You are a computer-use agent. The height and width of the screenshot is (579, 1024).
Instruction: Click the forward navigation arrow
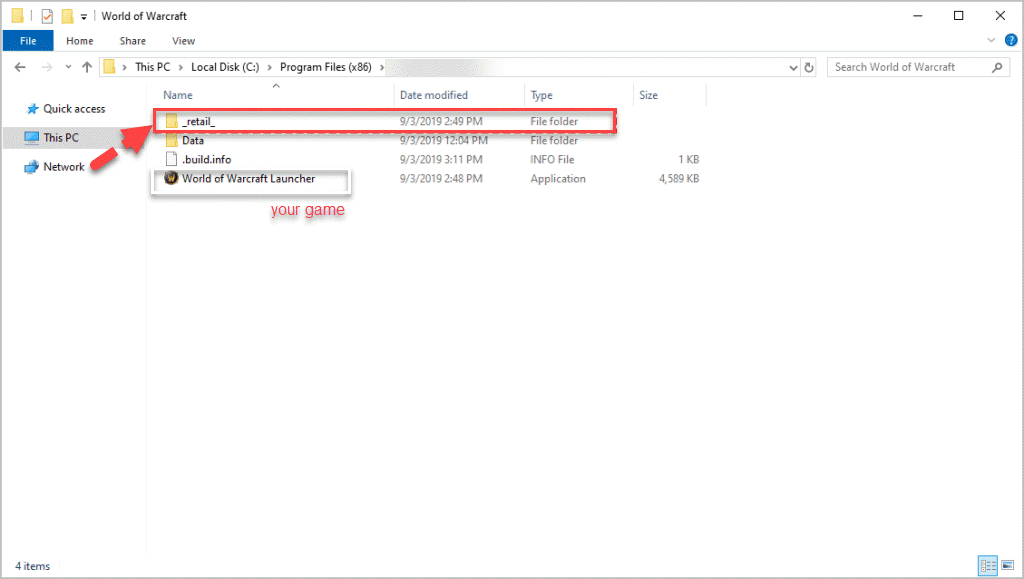(x=47, y=67)
